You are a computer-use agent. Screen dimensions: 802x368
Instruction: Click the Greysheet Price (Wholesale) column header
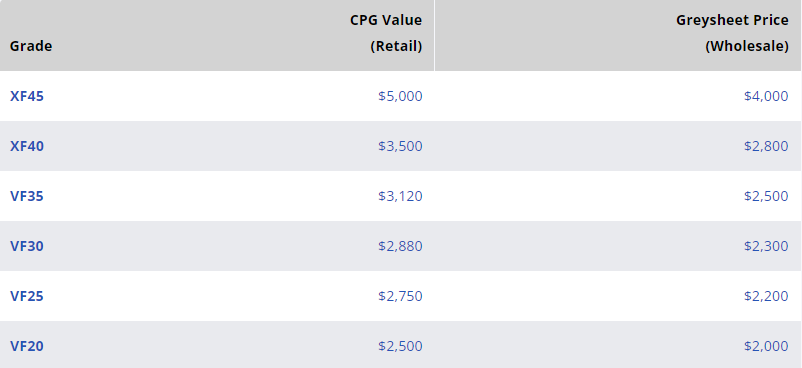click(x=732, y=33)
